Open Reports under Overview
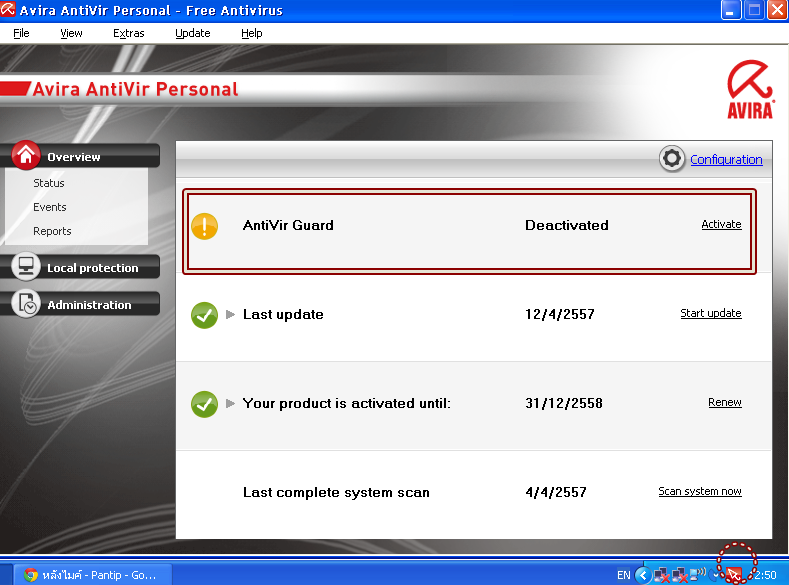The width and height of the screenshot is (789, 585). (52, 231)
